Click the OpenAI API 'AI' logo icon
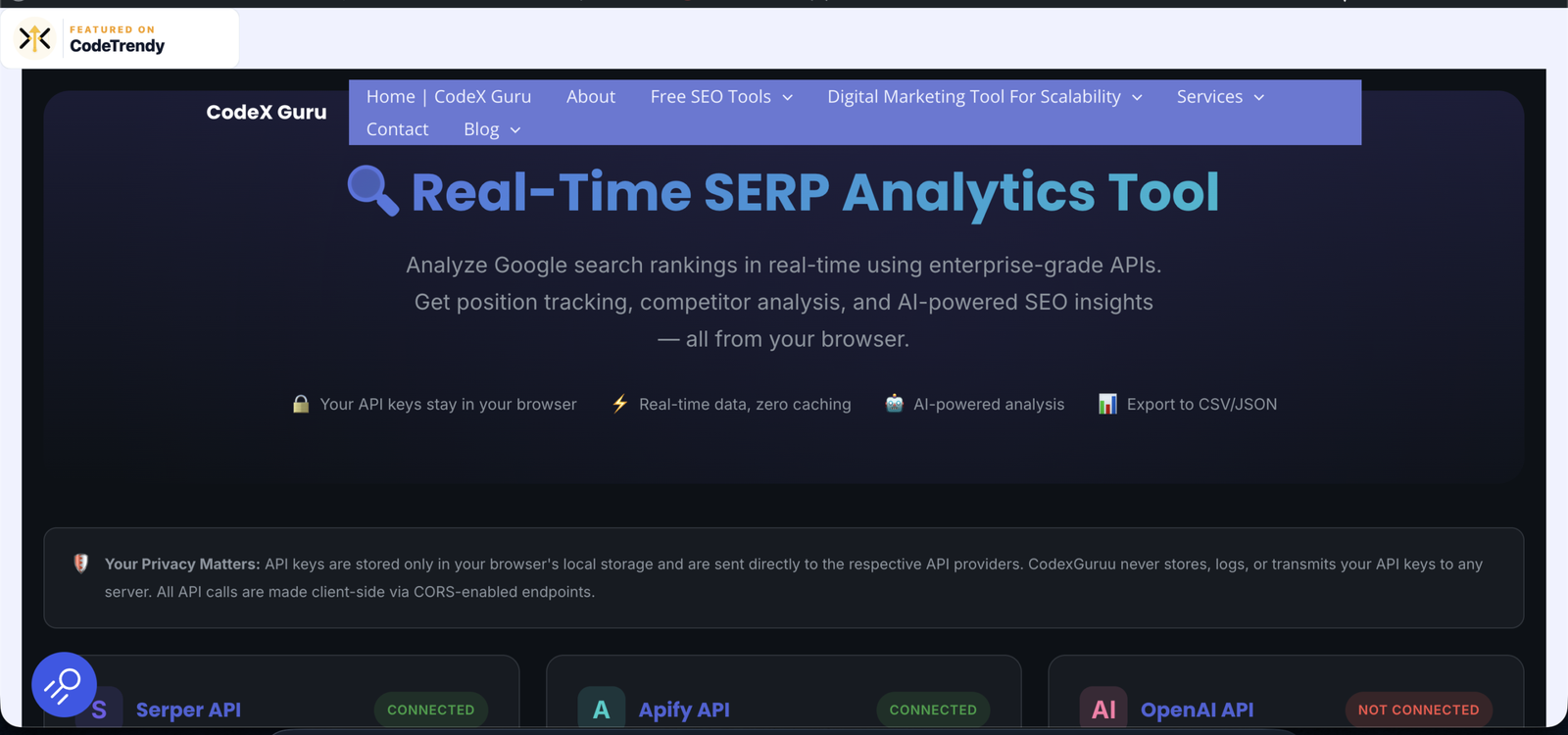Viewport: 1568px width, 735px height. 1103,708
